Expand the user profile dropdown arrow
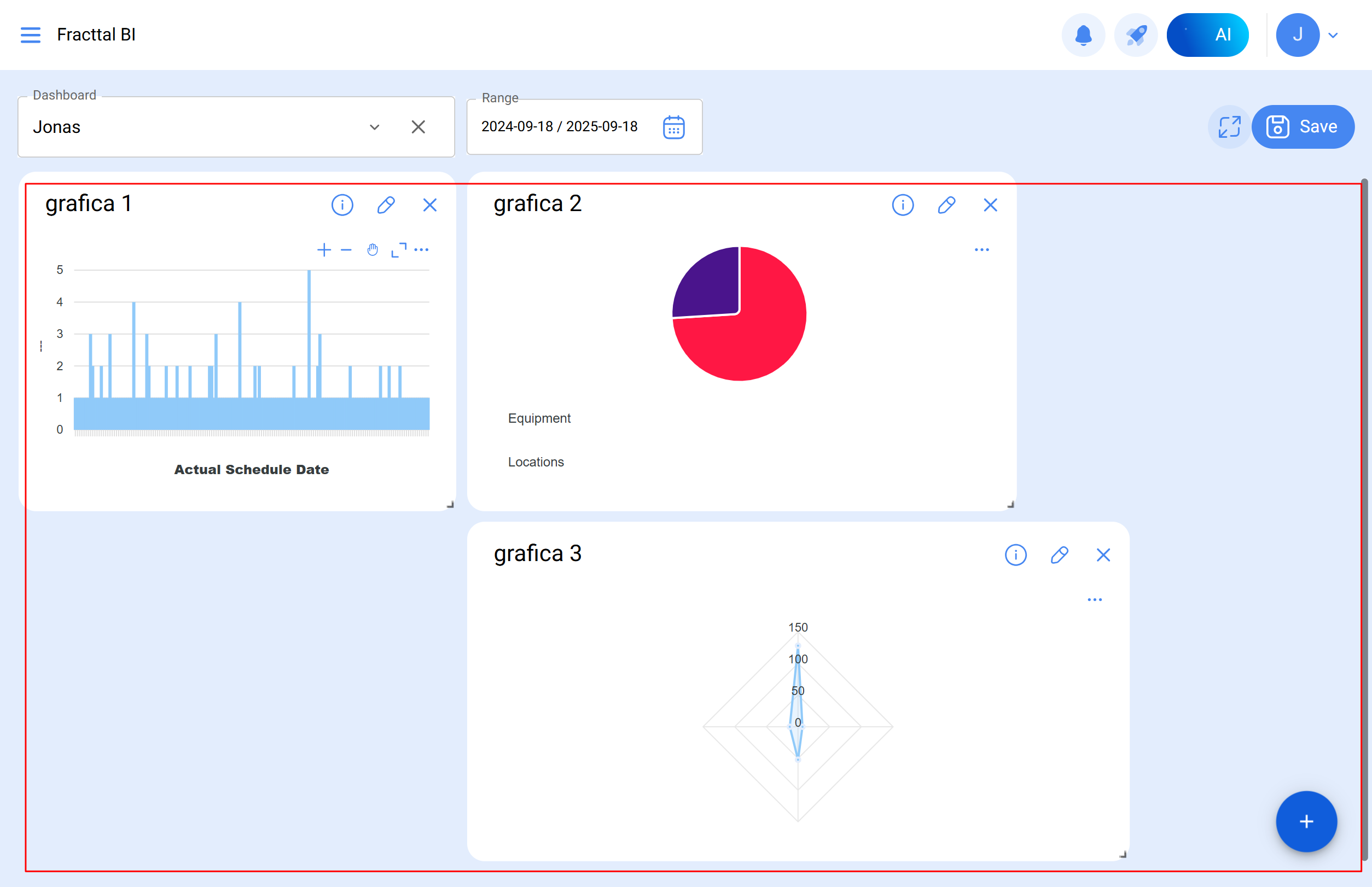 point(1333,35)
